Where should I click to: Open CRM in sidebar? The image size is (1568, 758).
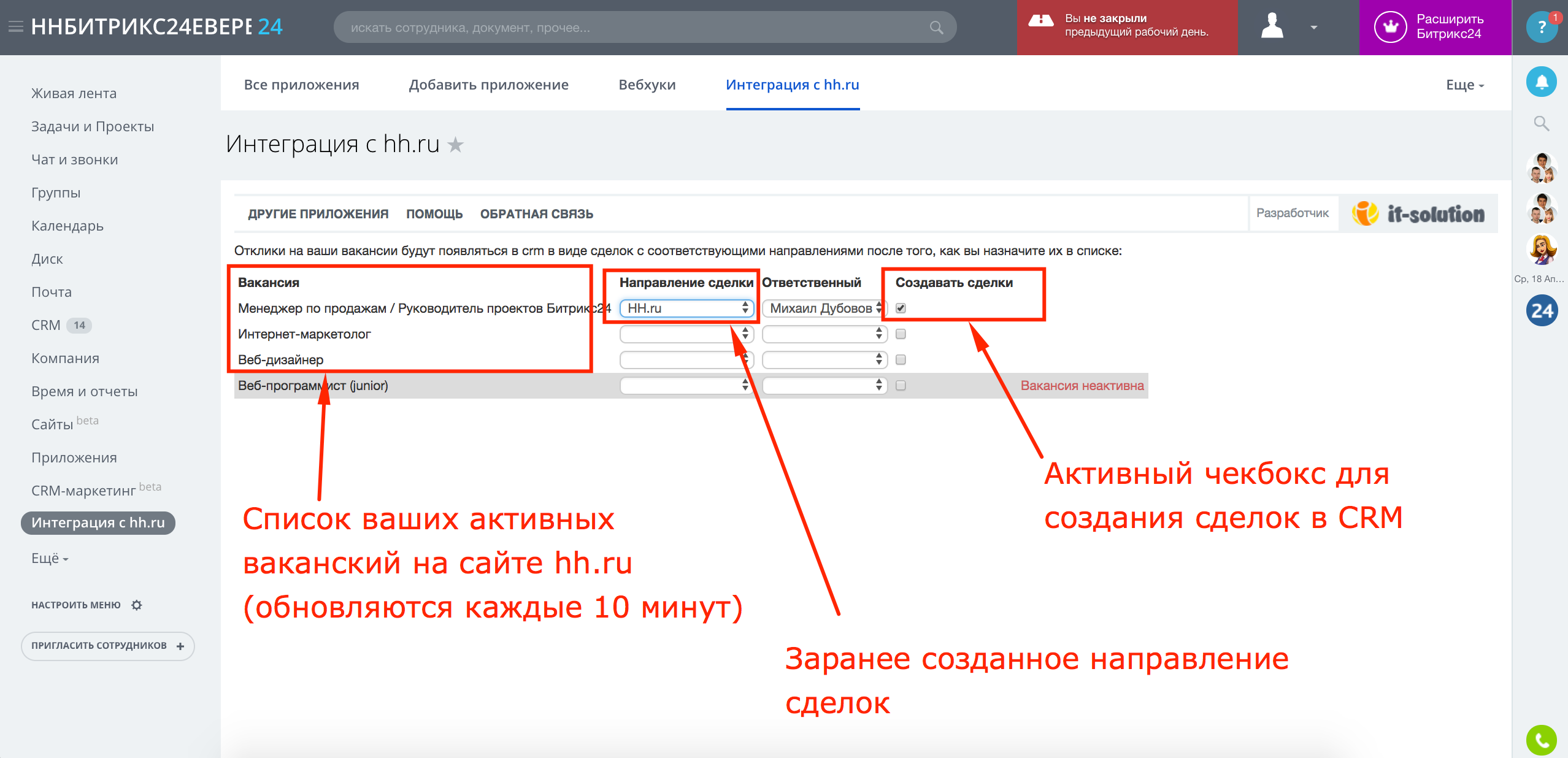click(46, 325)
